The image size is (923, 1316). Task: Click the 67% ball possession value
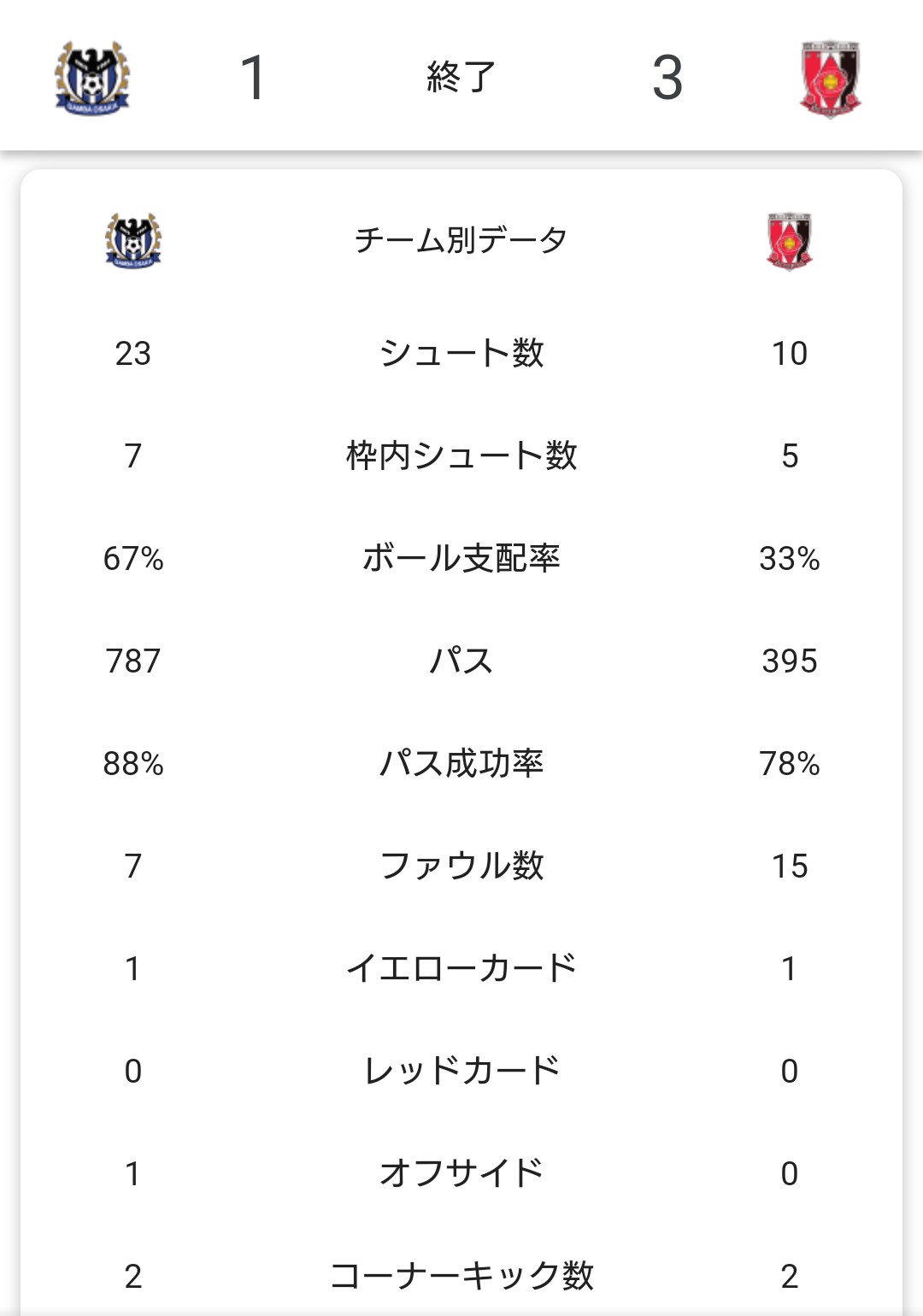[x=133, y=558]
